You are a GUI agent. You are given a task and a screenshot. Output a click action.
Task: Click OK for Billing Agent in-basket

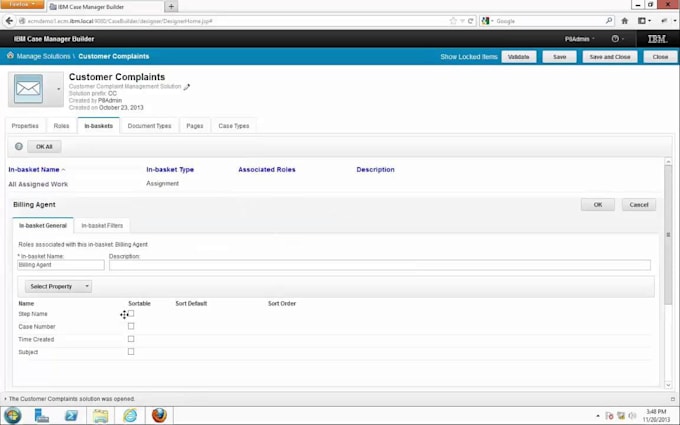click(x=598, y=205)
